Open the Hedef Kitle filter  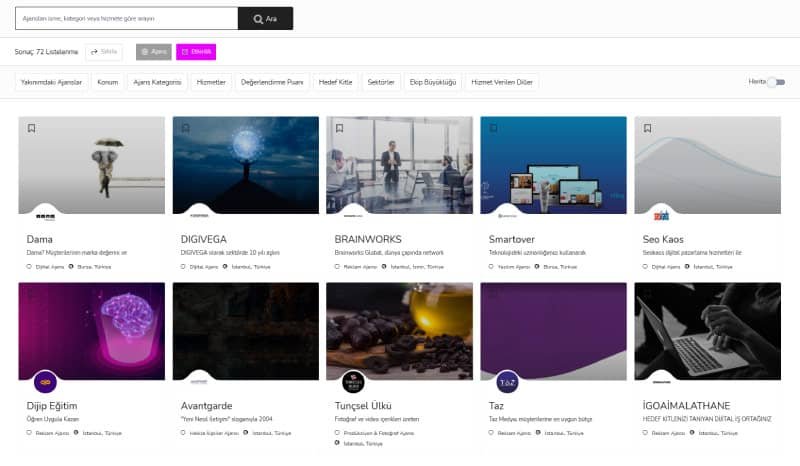pos(335,82)
